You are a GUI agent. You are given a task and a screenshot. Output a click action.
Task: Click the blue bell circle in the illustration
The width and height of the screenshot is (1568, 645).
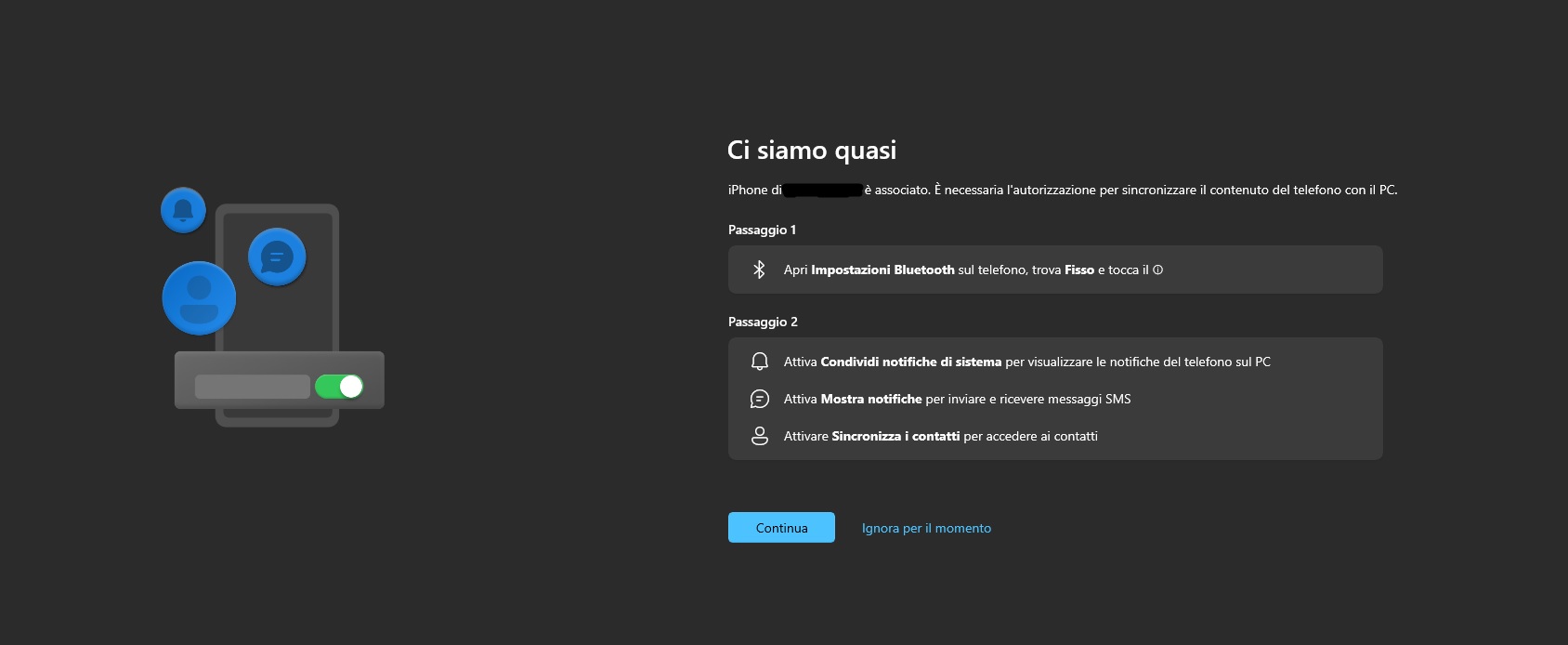[183, 209]
